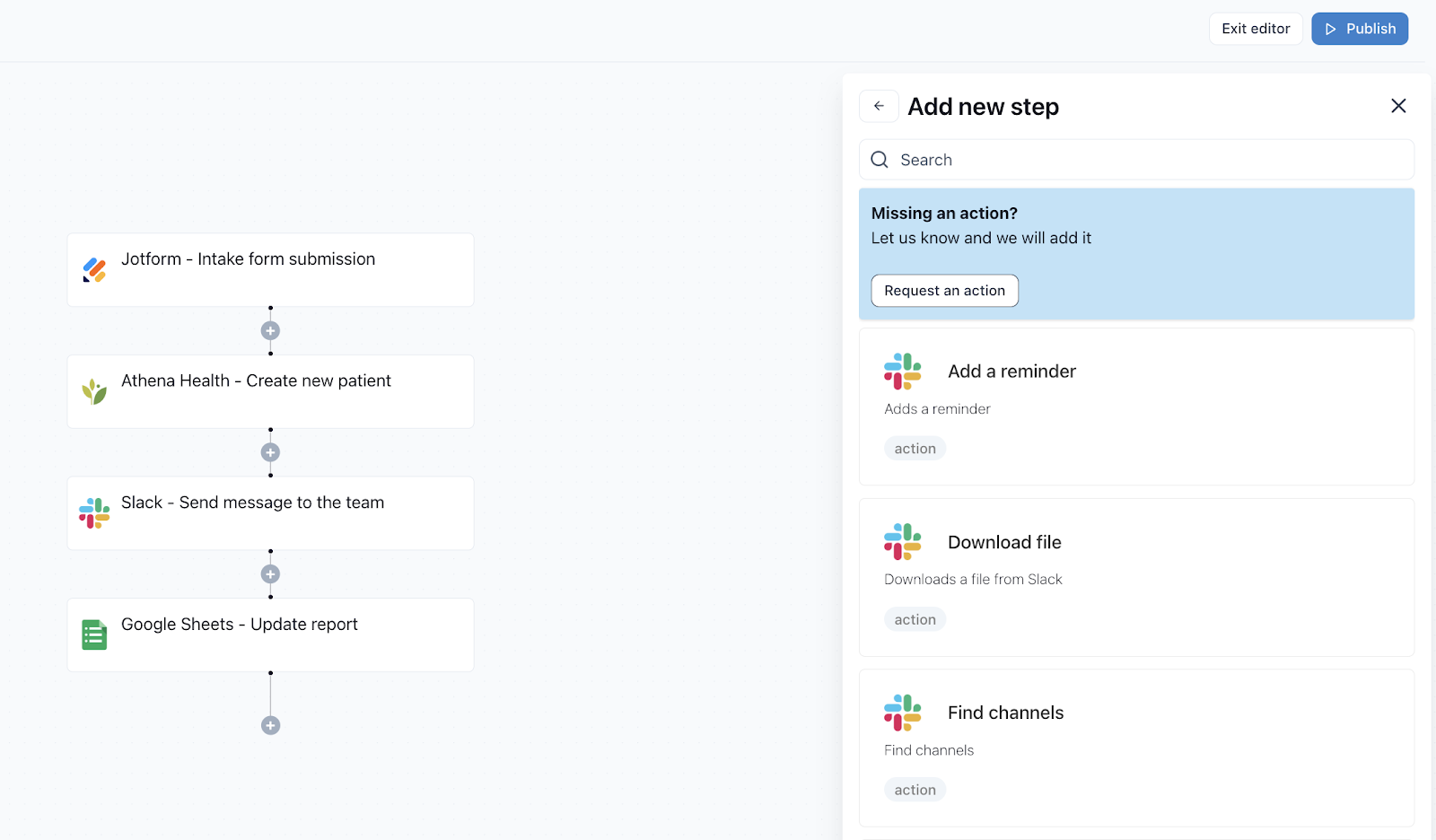Publish the workflow

[1360, 29]
